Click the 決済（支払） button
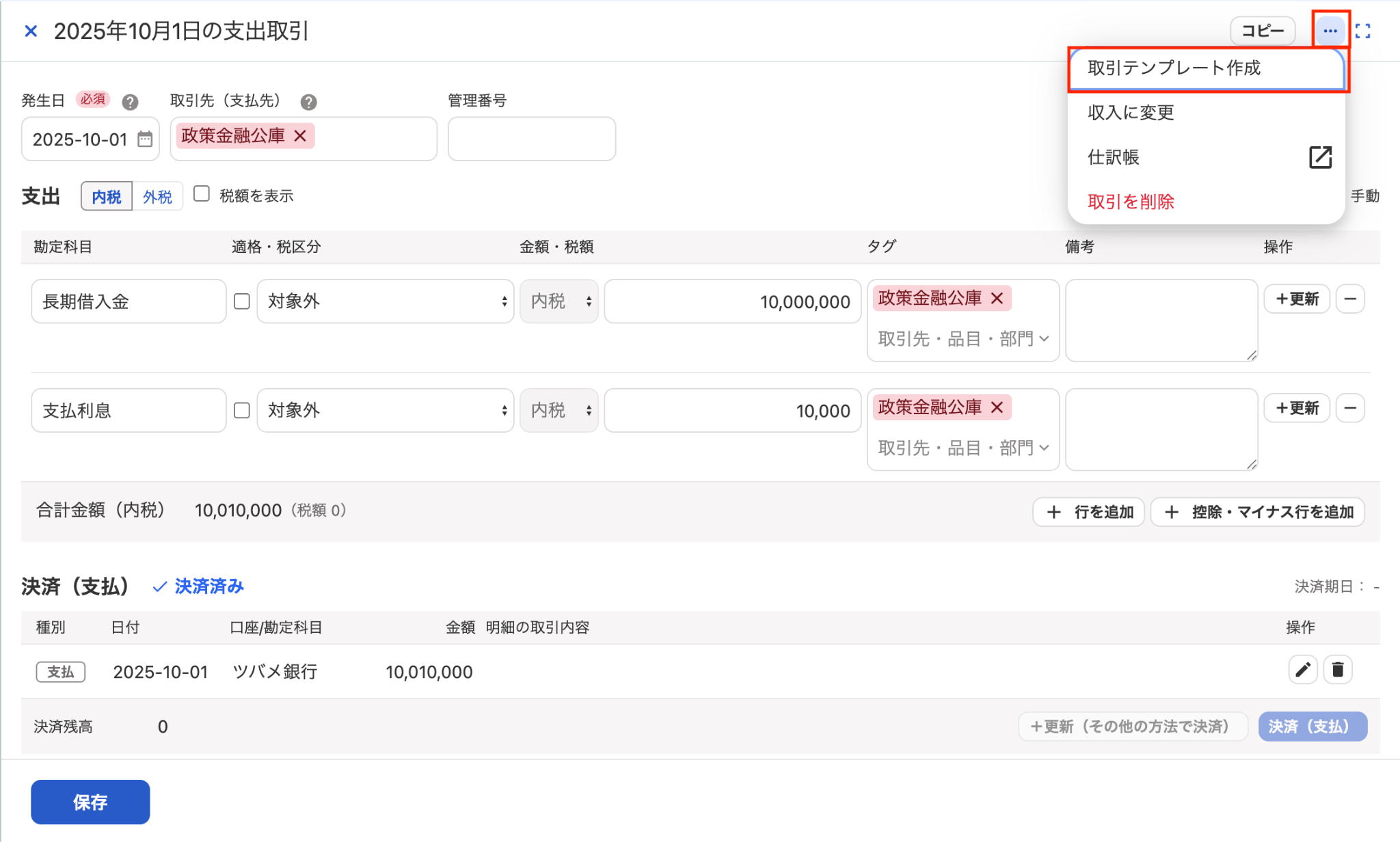The height and width of the screenshot is (842, 1400). coord(1312,726)
